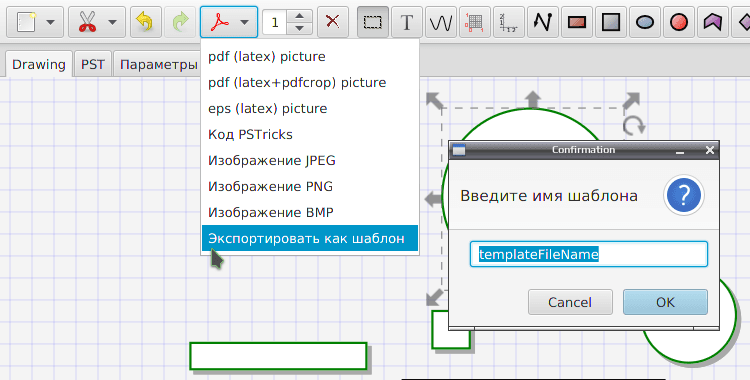
Task: Select the polyline tool
Action: [542, 22]
